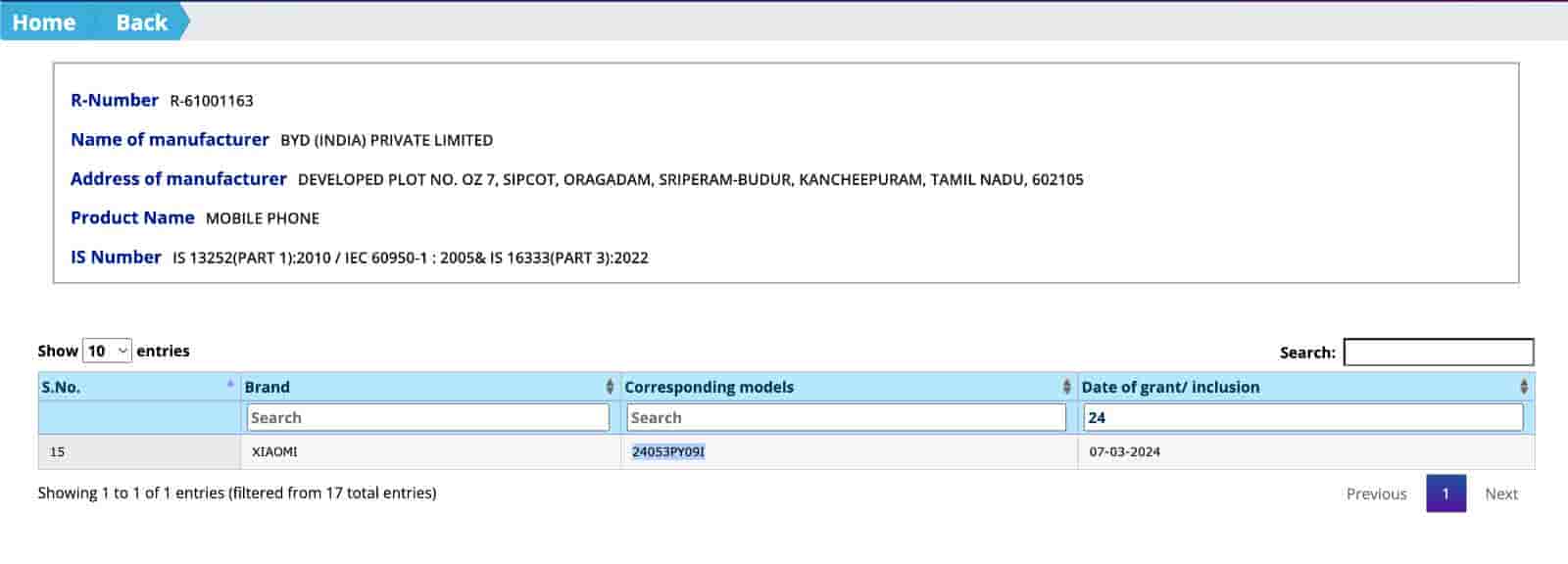The height and width of the screenshot is (564, 1568).
Task: Go Back using the breadcrumb
Action: [x=141, y=23]
